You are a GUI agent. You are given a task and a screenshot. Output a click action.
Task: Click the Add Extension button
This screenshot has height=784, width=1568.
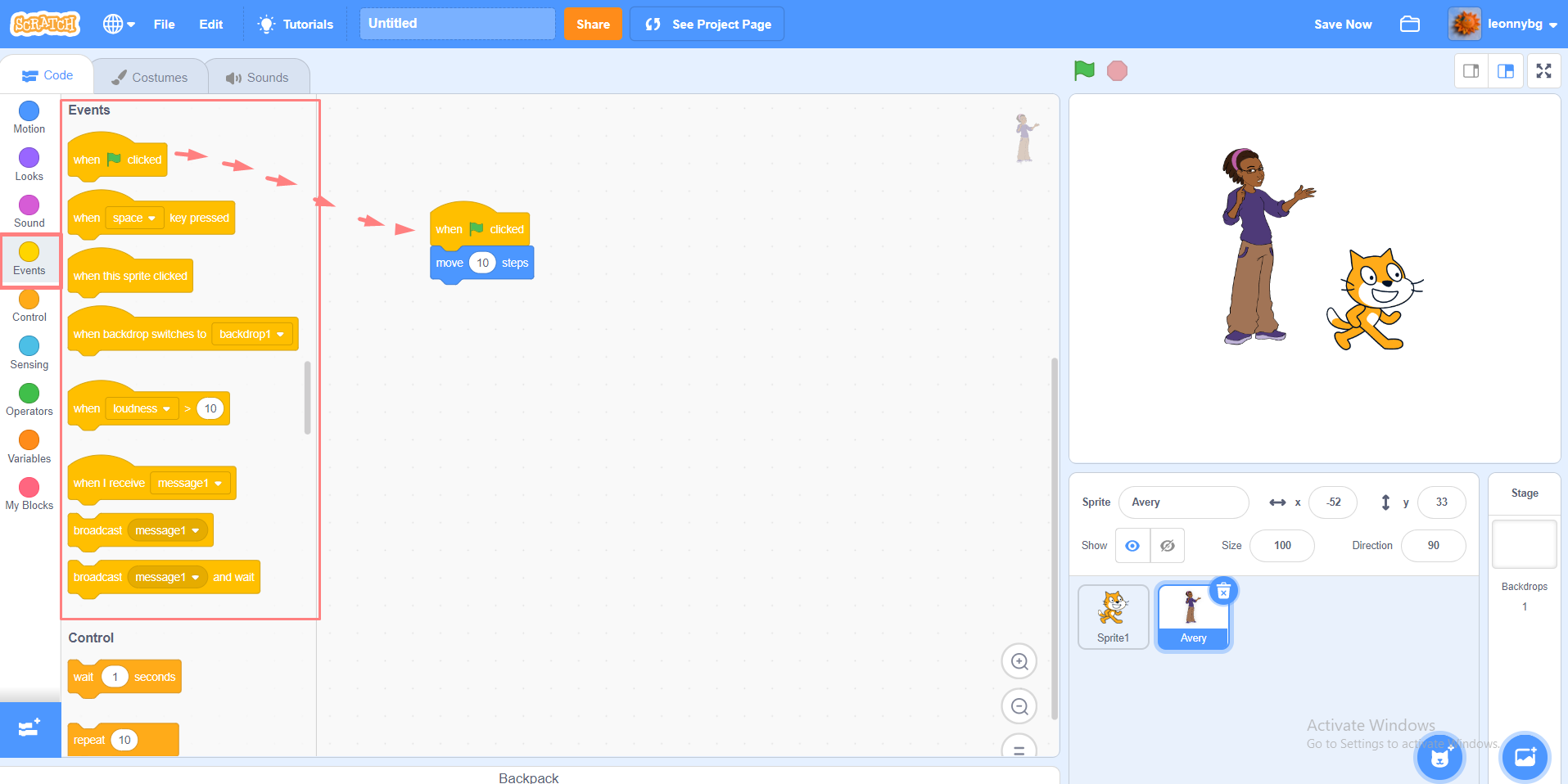click(x=30, y=728)
